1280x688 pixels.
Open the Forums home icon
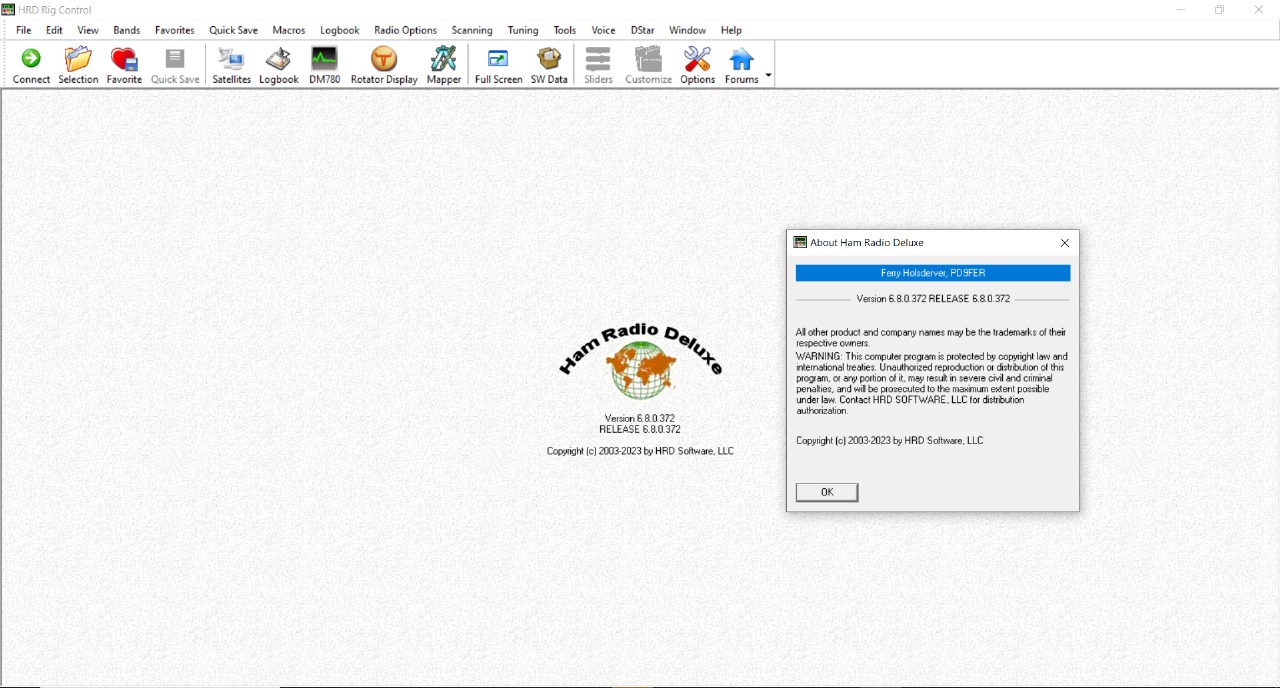tap(741, 65)
